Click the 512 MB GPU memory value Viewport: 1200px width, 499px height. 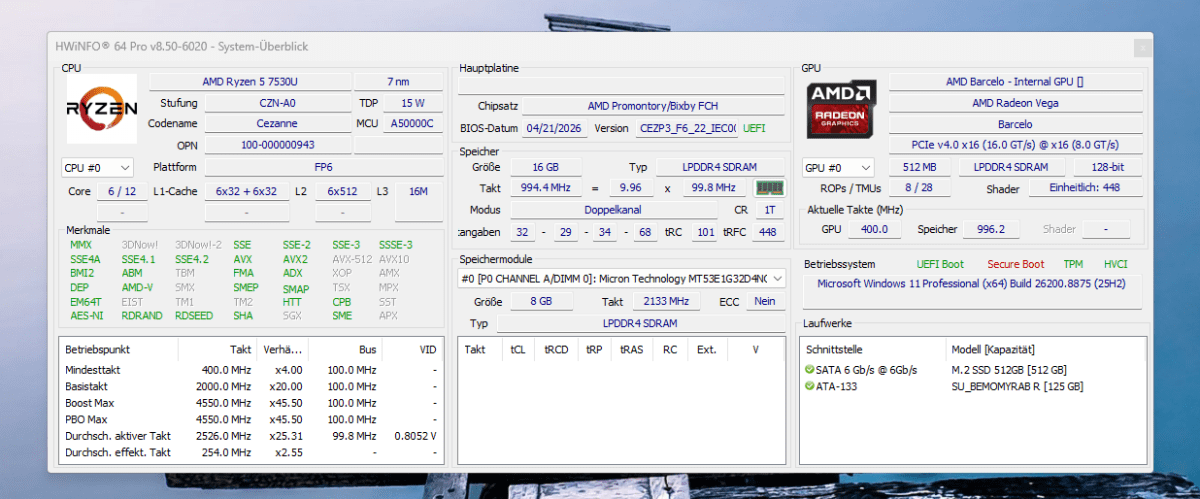(919, 168)
